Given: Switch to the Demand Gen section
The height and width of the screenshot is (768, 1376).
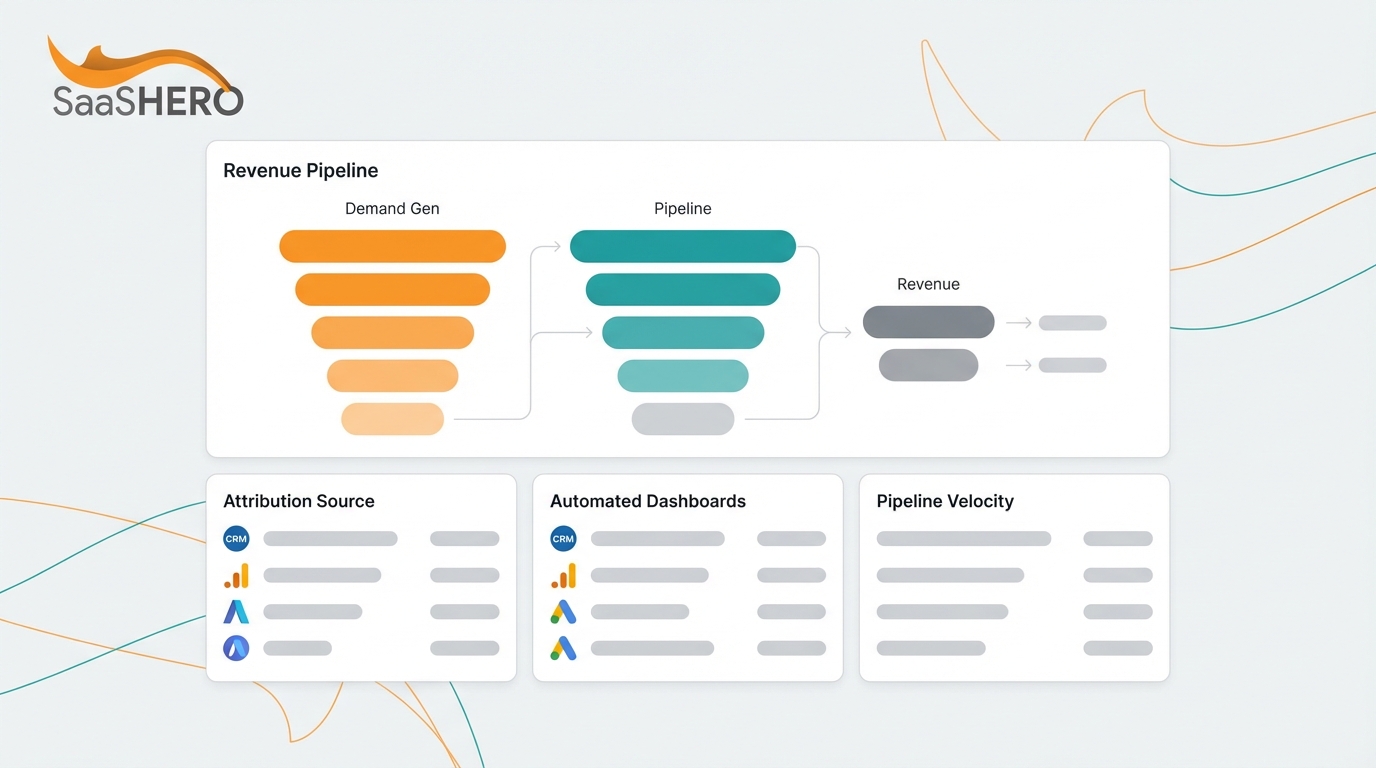Looking at the screenshot, I should (392, 208).
